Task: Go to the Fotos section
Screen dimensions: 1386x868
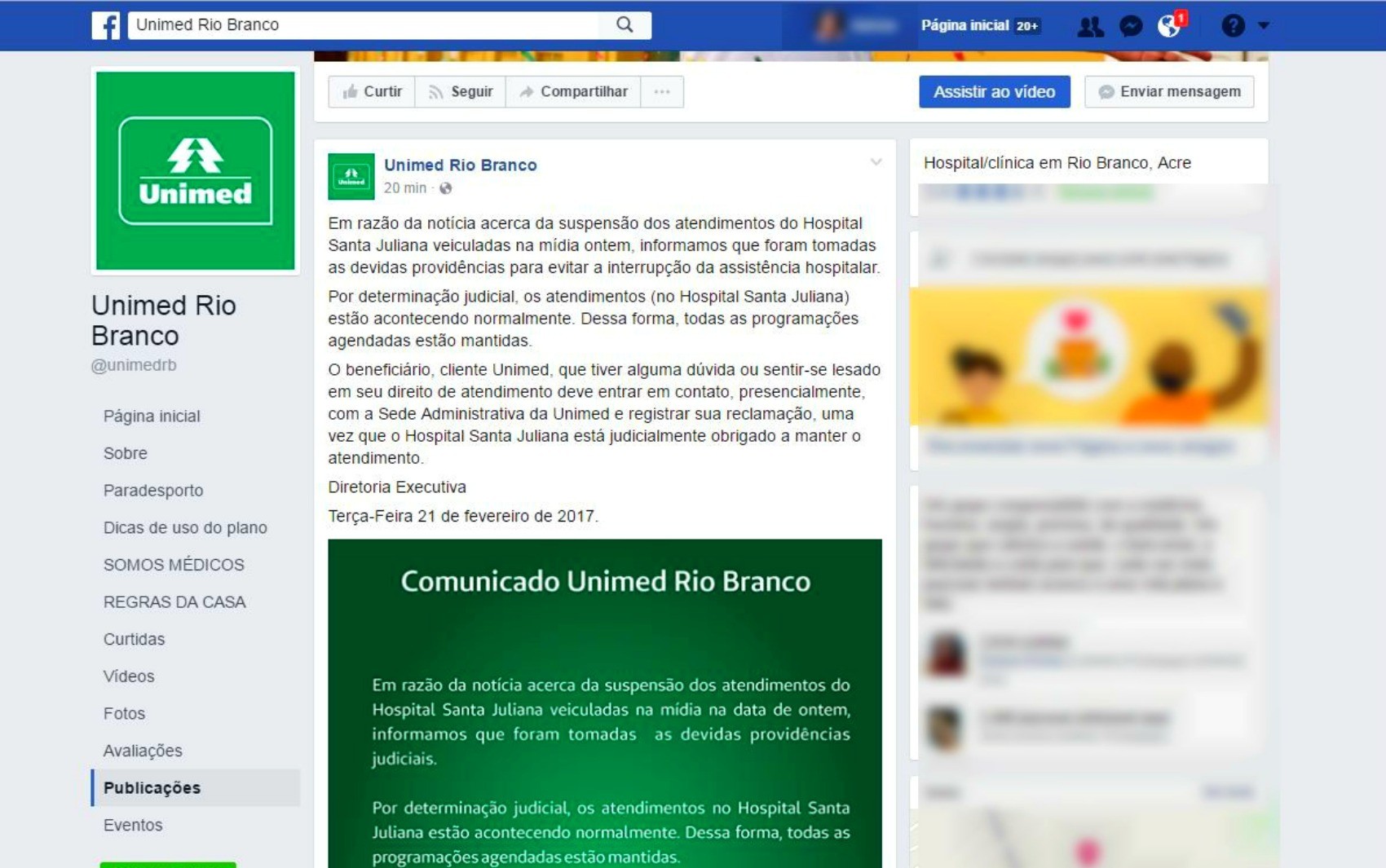Action: click(x=124, y=713)
